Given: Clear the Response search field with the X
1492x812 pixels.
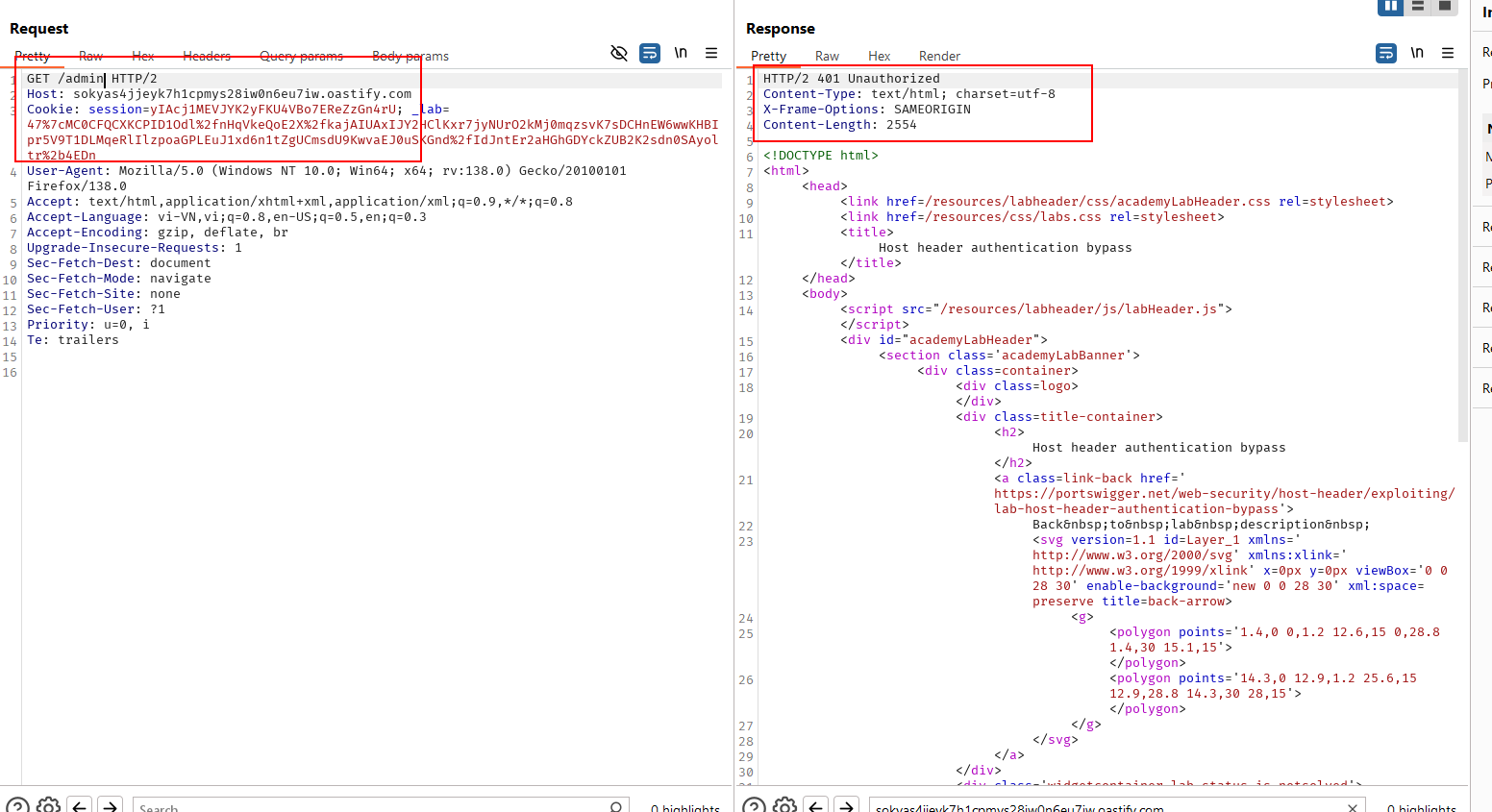Looking at the screenshot, I should (x=1353, y=807).
